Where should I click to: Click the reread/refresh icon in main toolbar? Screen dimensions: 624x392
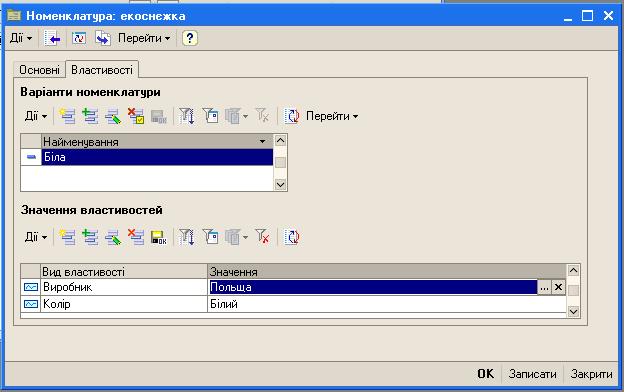79,38
